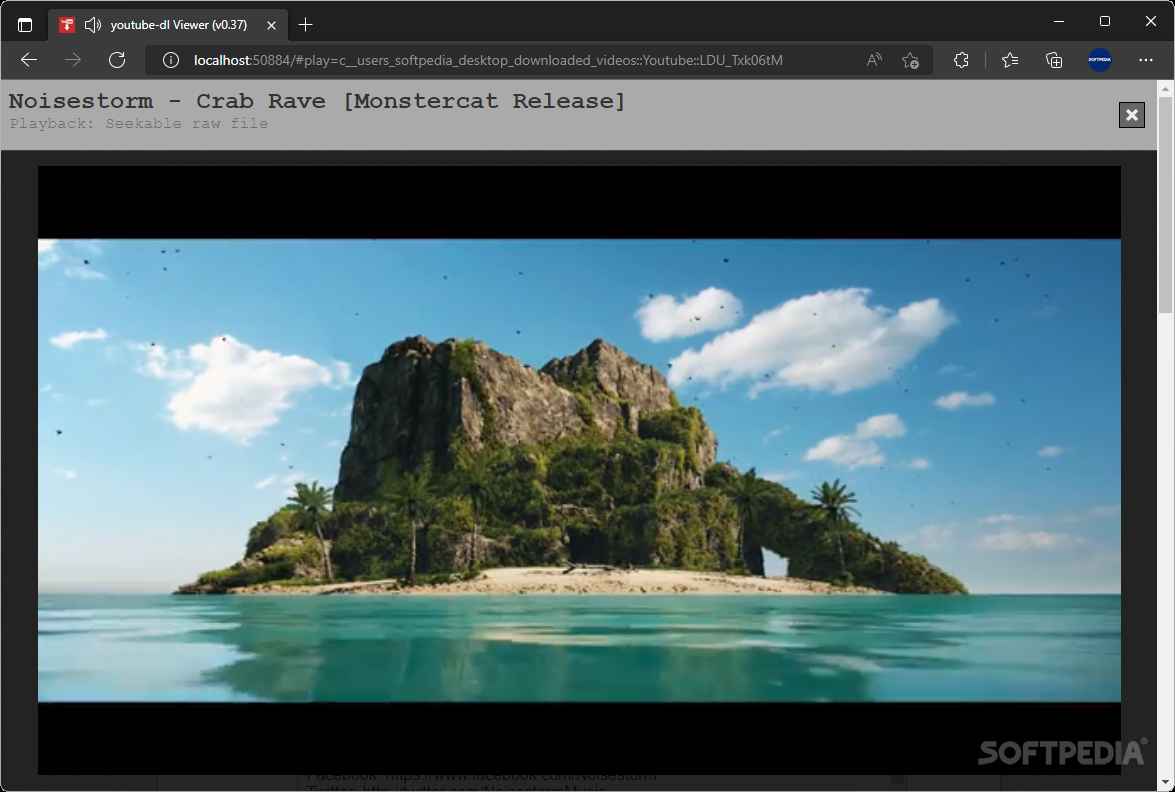Open the Softpedia profile avatar
This screenshot has height=792, width=1175.
click(1100, 60)
